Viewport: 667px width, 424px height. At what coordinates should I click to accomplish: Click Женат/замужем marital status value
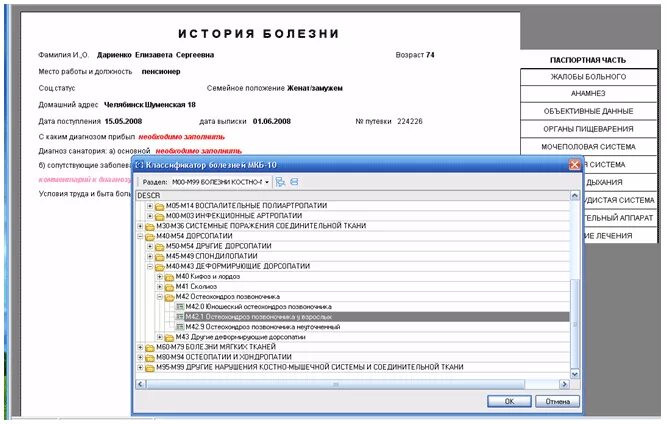[x=315, y=88]
